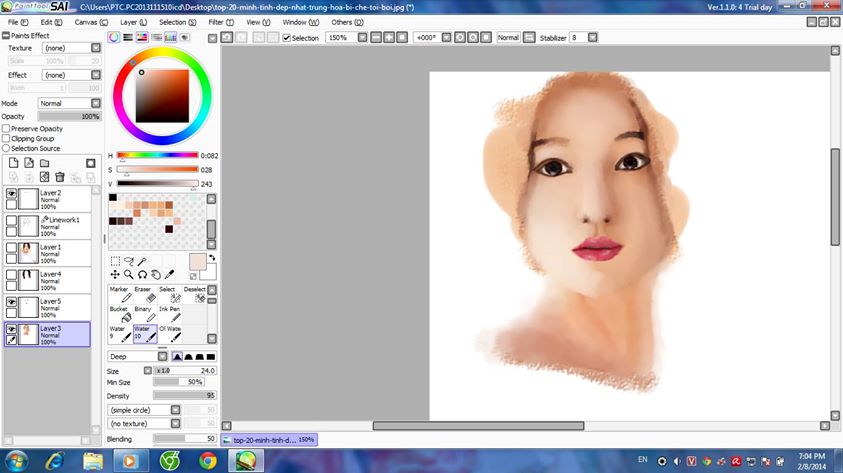Choose the Water 9 brush

(x=120, y=334)
